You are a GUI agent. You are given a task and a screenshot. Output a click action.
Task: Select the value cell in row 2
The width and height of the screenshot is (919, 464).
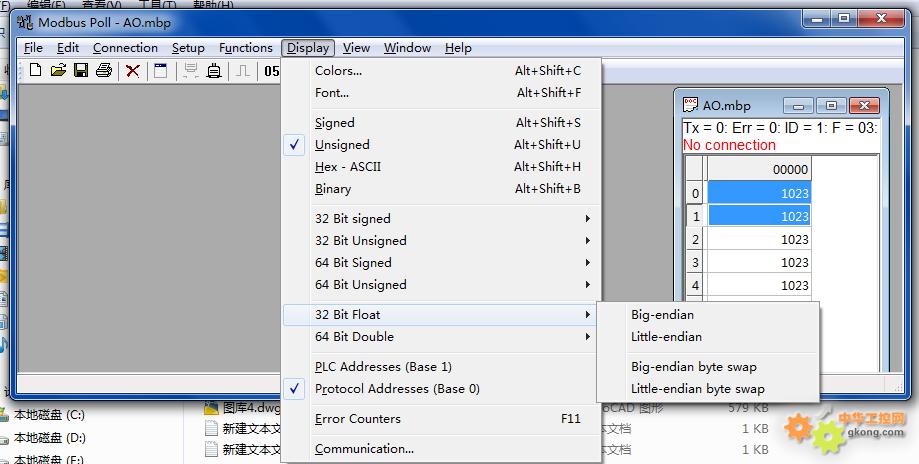coord(759,239)
